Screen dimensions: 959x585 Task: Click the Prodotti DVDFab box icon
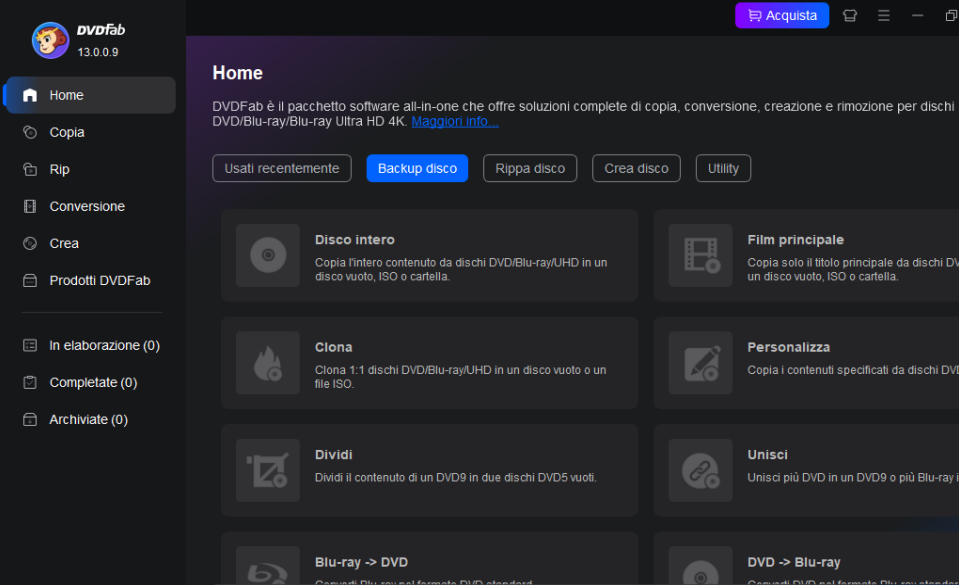[30, 280]
